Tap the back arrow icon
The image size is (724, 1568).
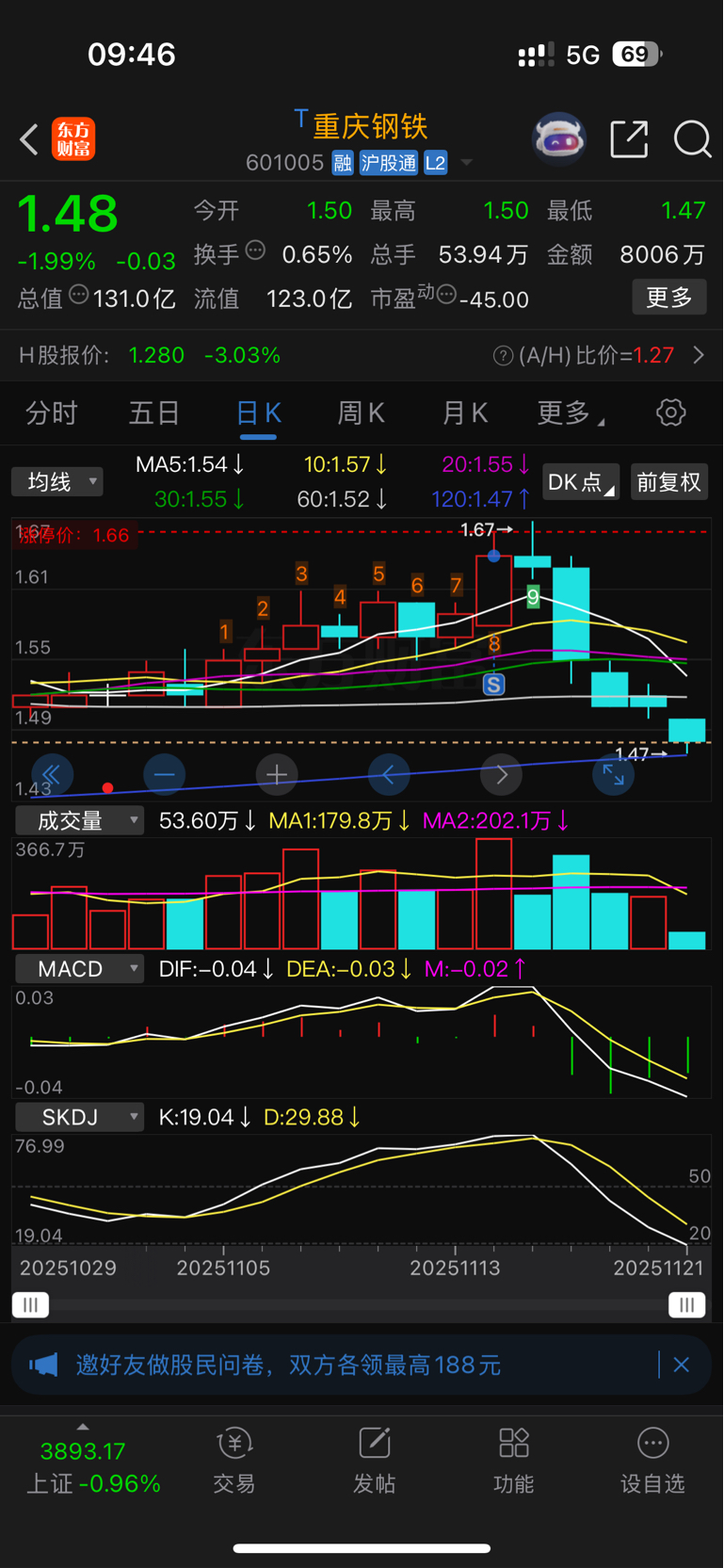29,139
